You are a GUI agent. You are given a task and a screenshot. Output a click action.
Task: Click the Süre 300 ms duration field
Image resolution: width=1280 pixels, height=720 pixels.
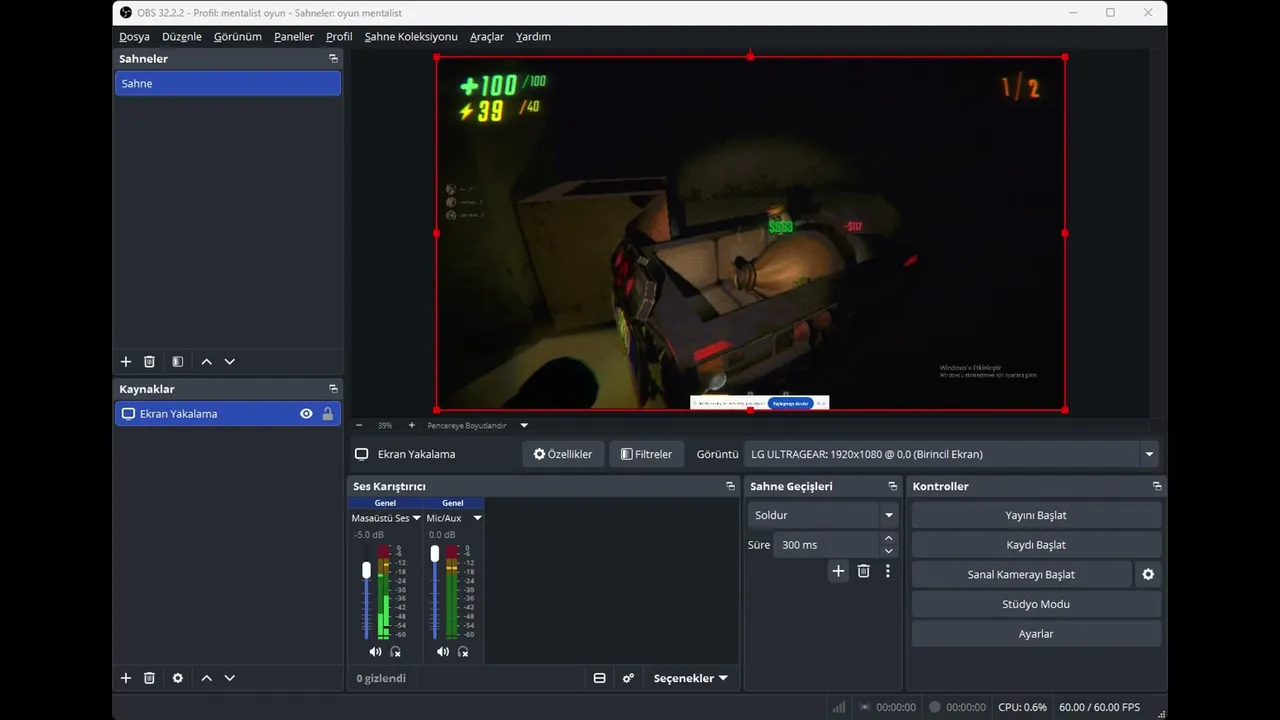tap(826, 545)
